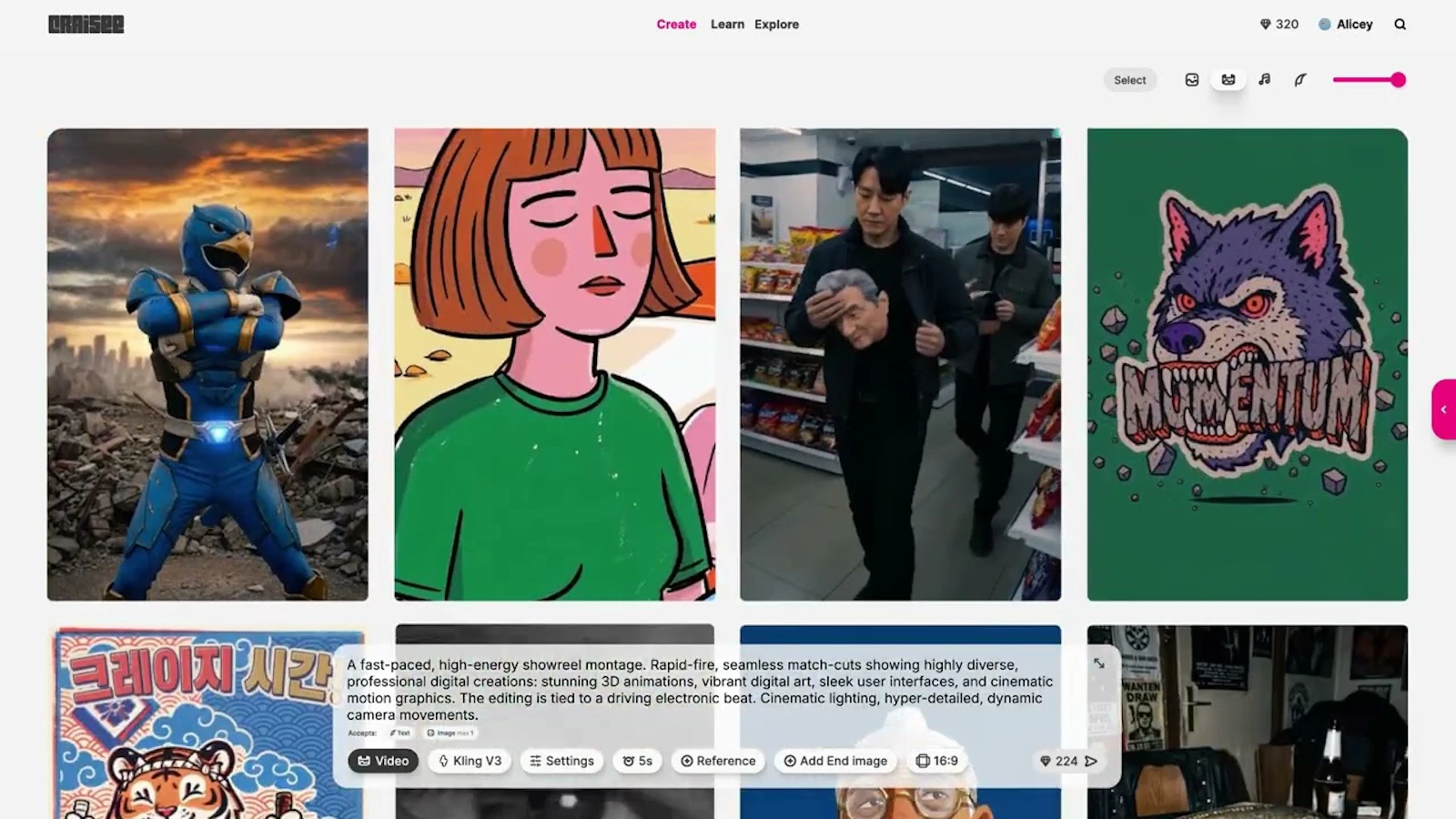Open the Alicey profile menu
The width and height of the screenshot is (1456, 819).
[x=1345, y=25]
